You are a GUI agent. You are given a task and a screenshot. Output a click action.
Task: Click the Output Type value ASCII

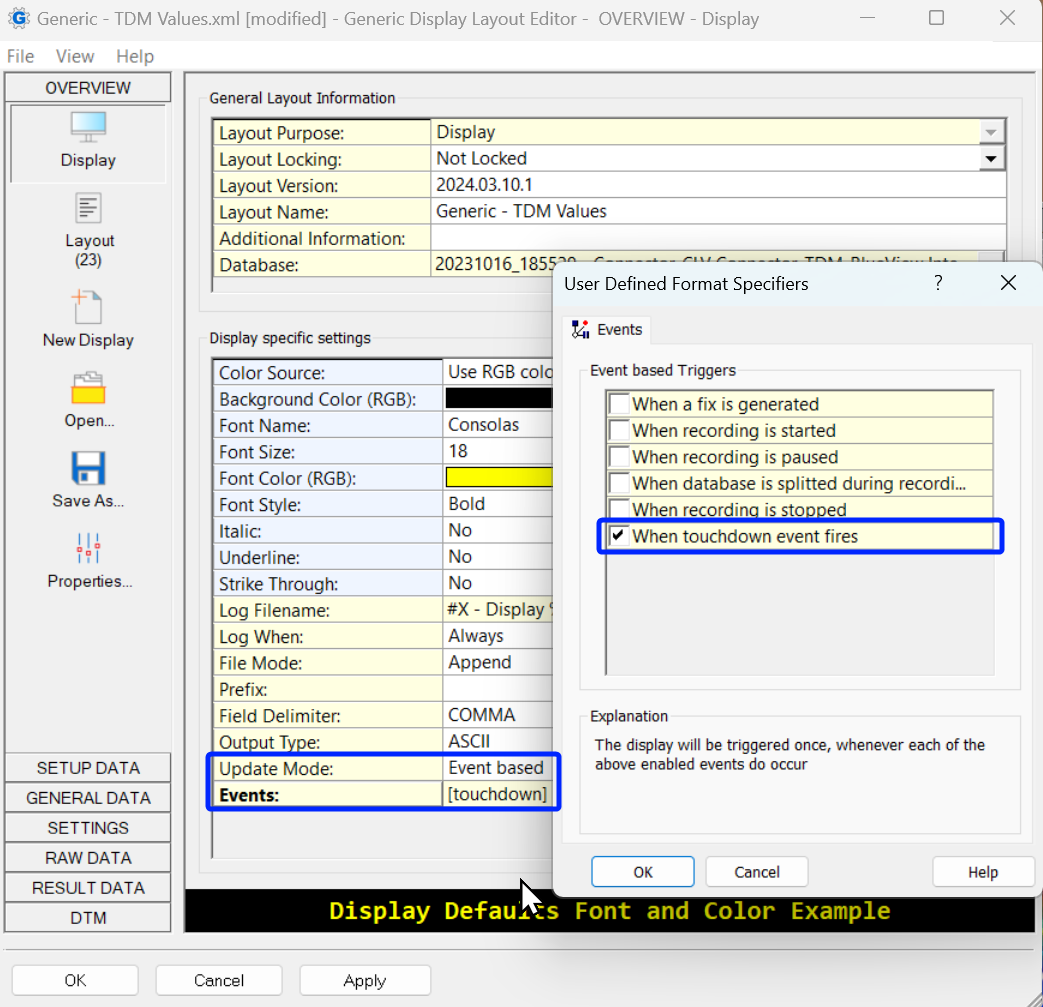[498, 741]
